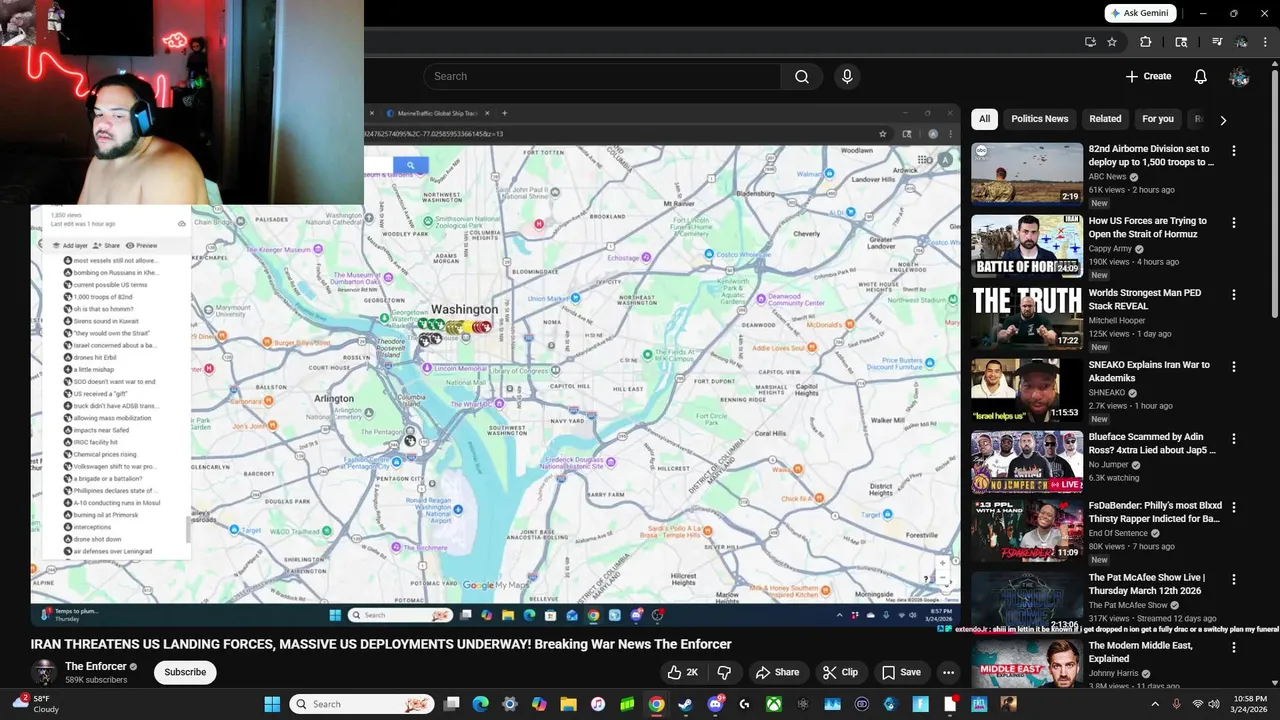Select the Related chip

1105,119
